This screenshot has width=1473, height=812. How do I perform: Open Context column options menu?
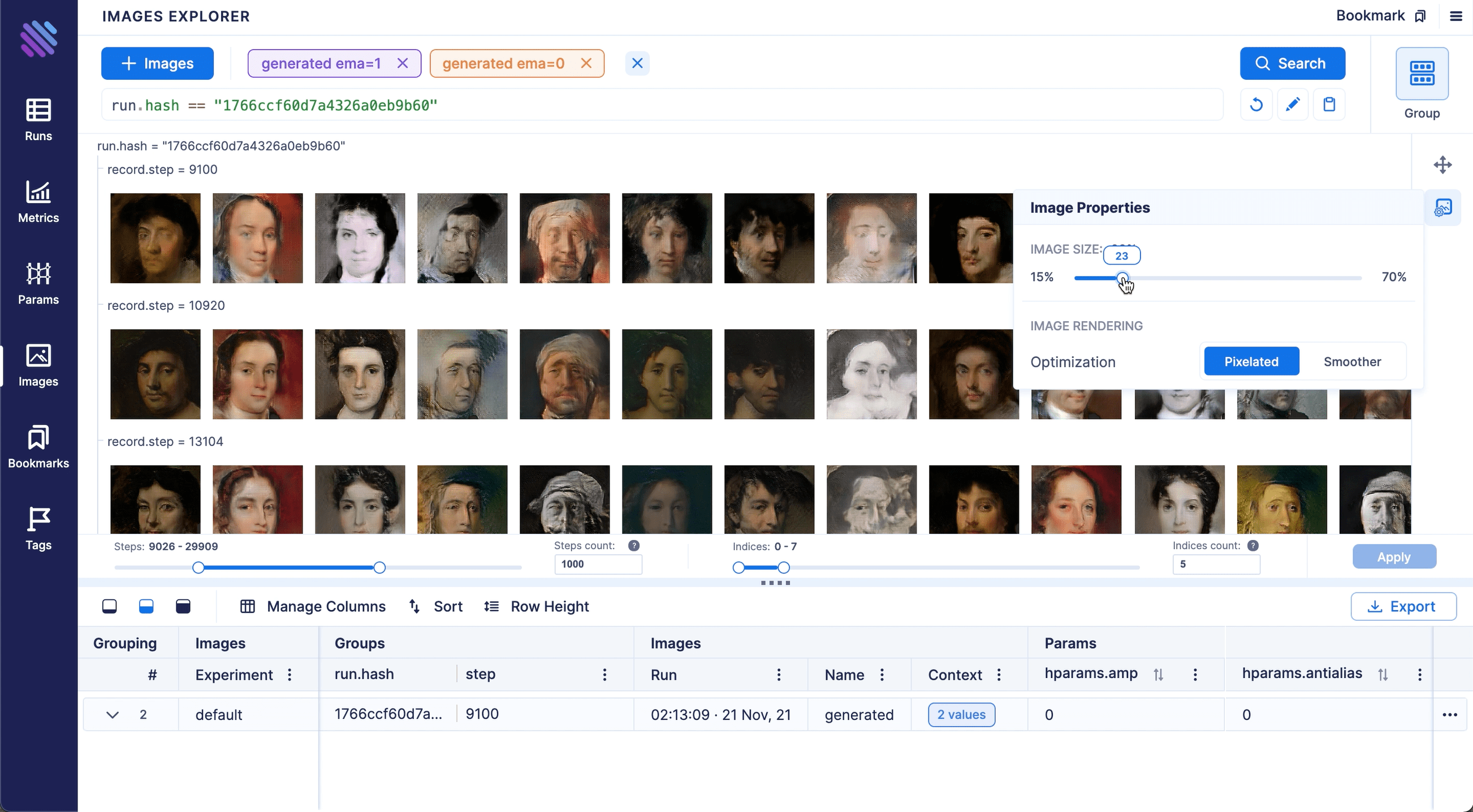(999, 675)
